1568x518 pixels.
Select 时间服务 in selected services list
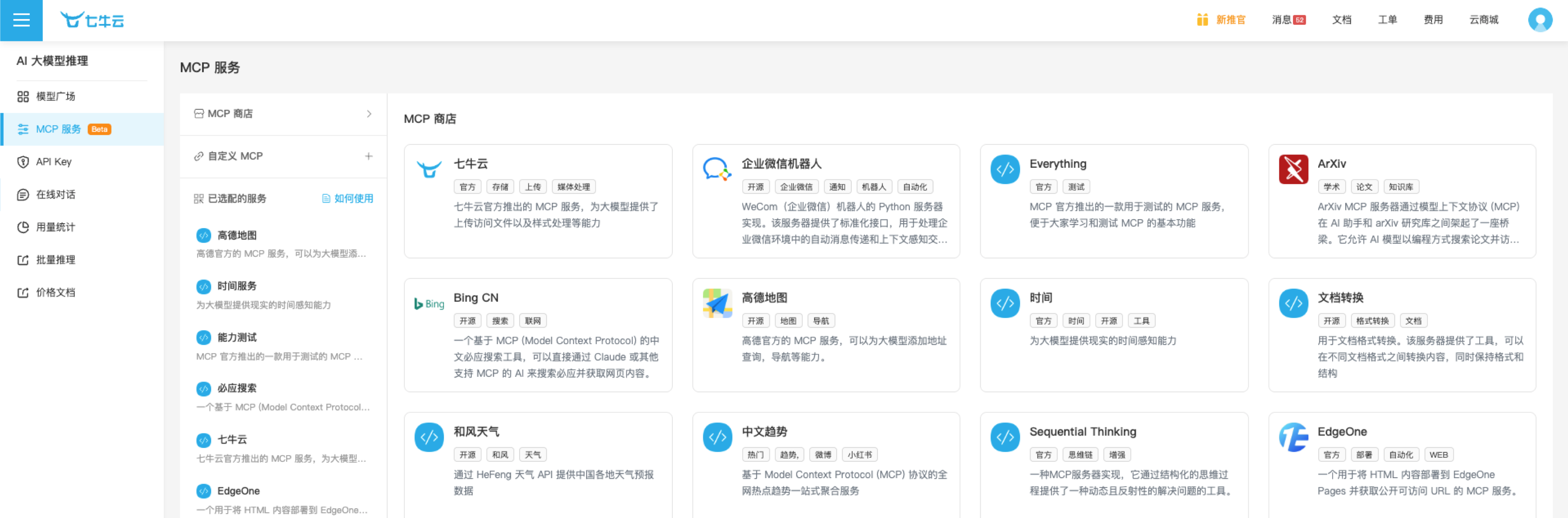(283, 294)
